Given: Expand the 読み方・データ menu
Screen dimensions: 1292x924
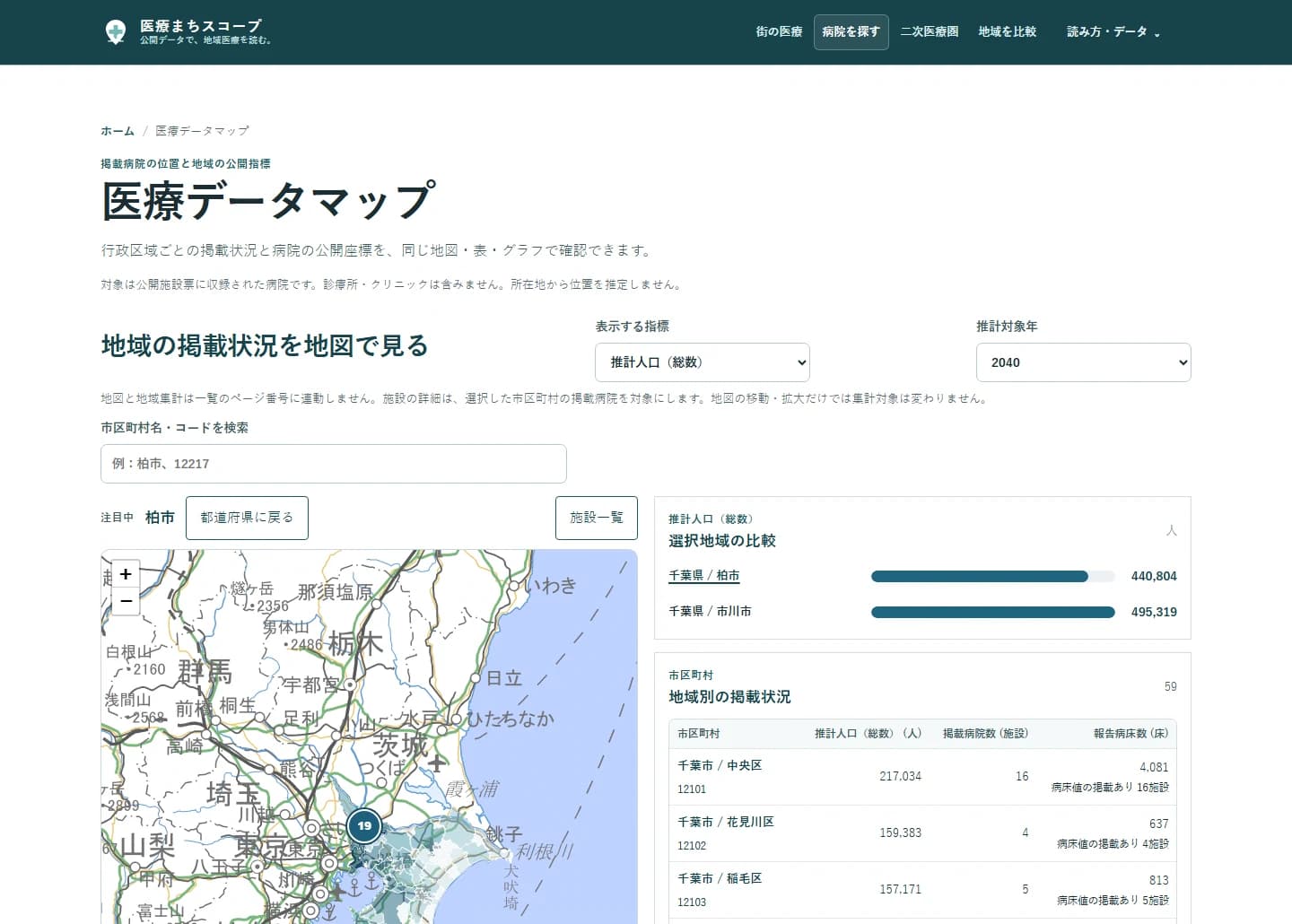Looking at the screenshot, I should [1113, 32].
